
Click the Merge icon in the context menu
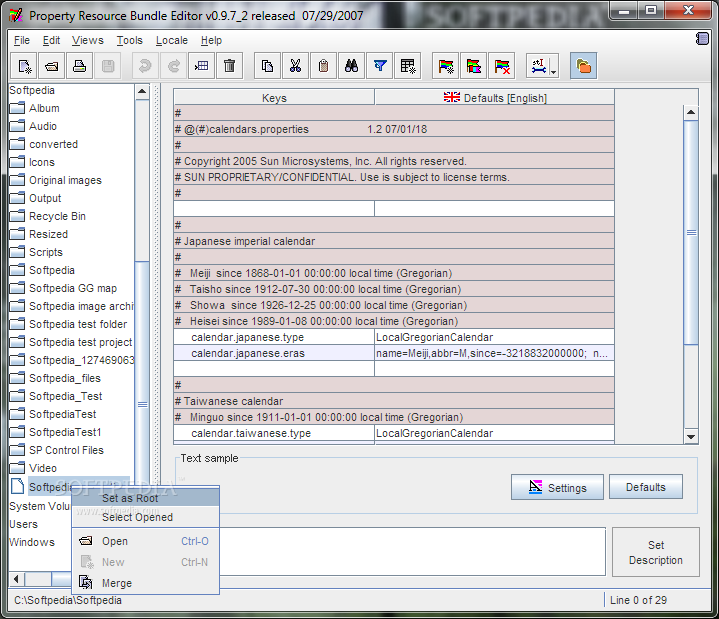[86, 582]
